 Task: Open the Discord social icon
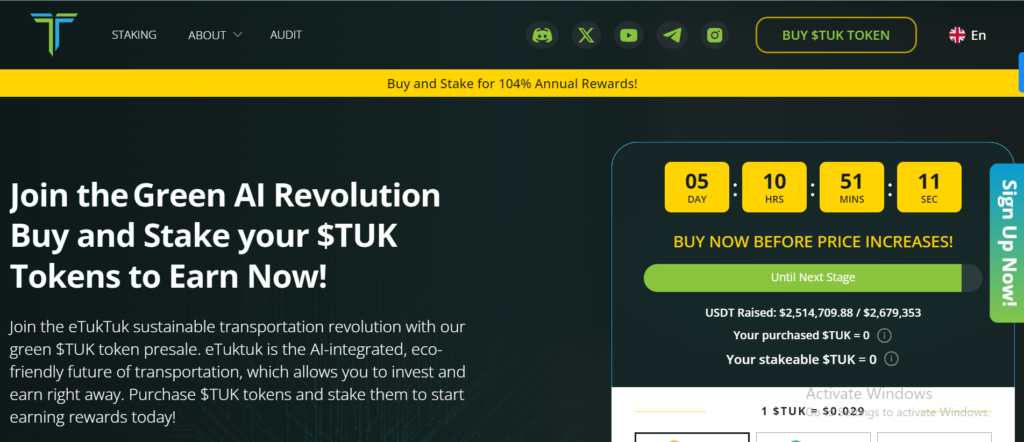point(542,35)
